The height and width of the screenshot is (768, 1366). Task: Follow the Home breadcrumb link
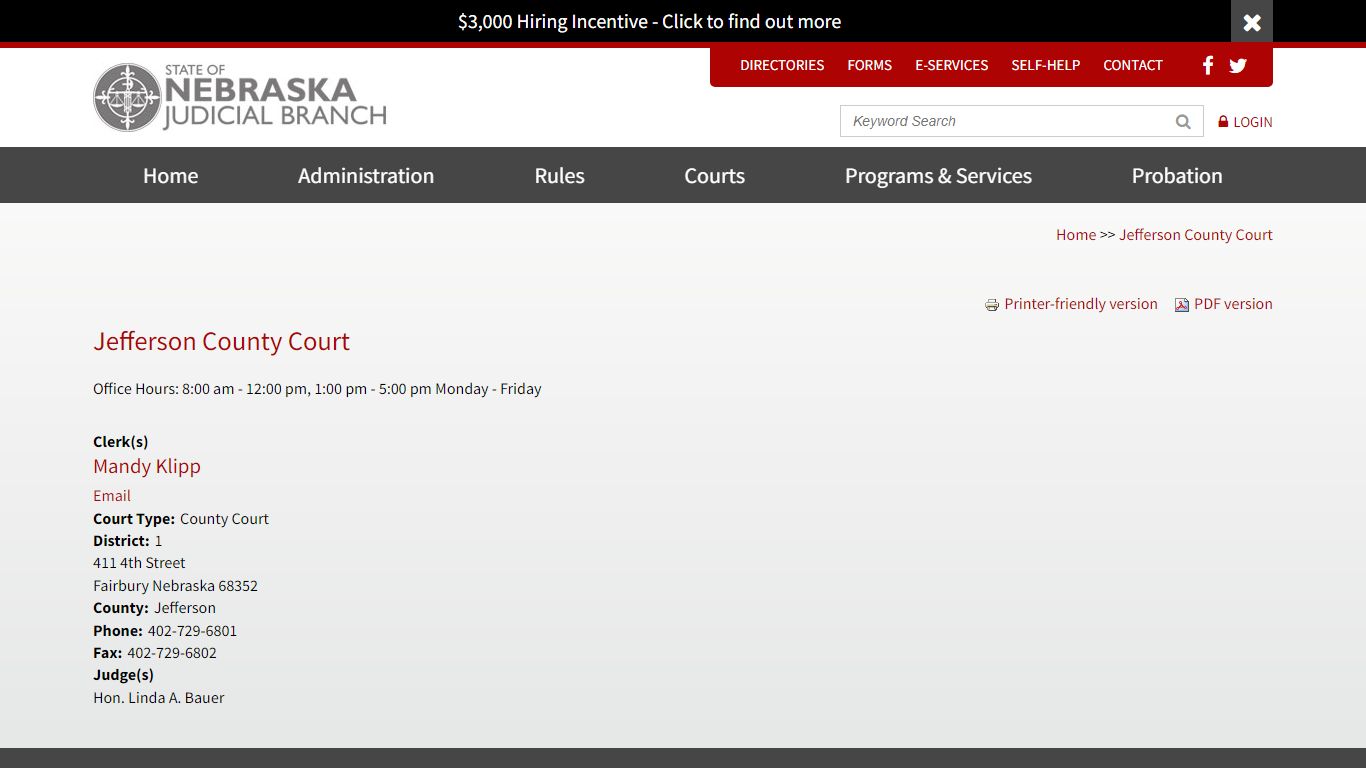[1076, 235]
